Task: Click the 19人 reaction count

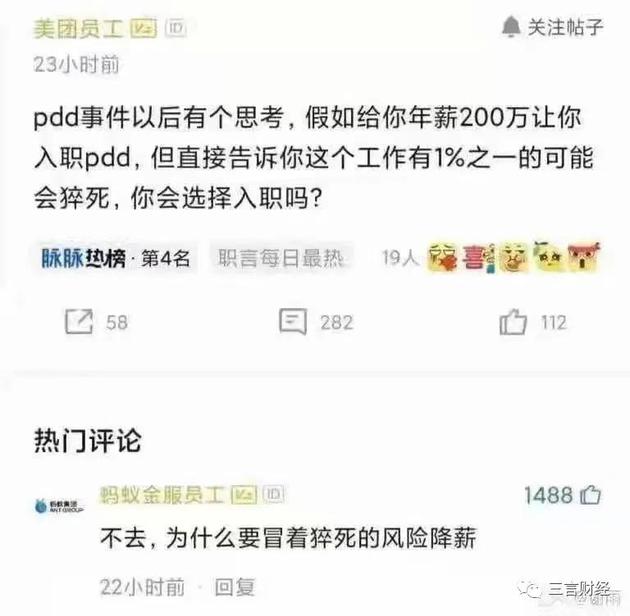Action: coord(400,258)
